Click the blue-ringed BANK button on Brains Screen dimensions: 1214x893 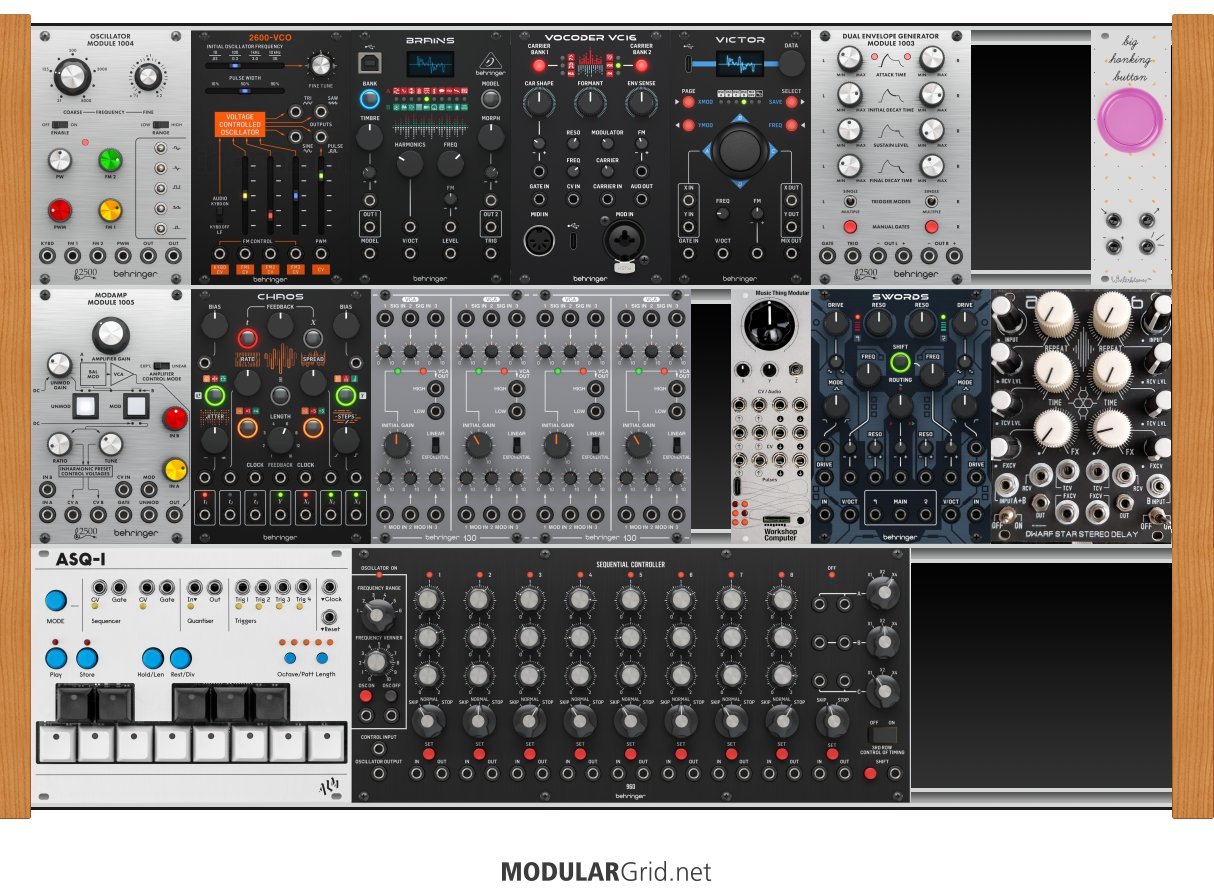tap(370, 99)
